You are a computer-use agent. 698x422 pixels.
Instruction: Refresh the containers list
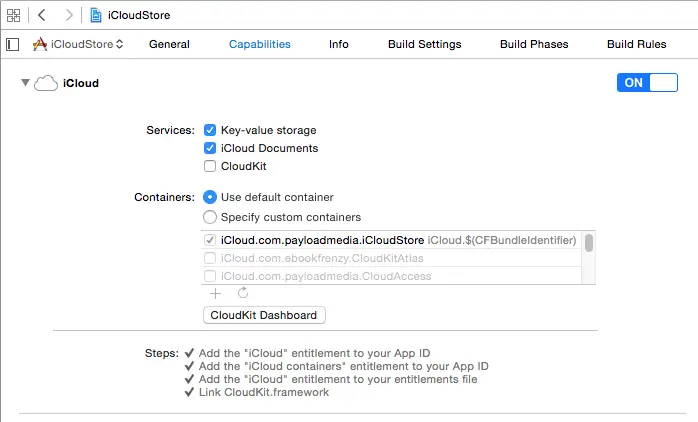[x=242, y=293]
